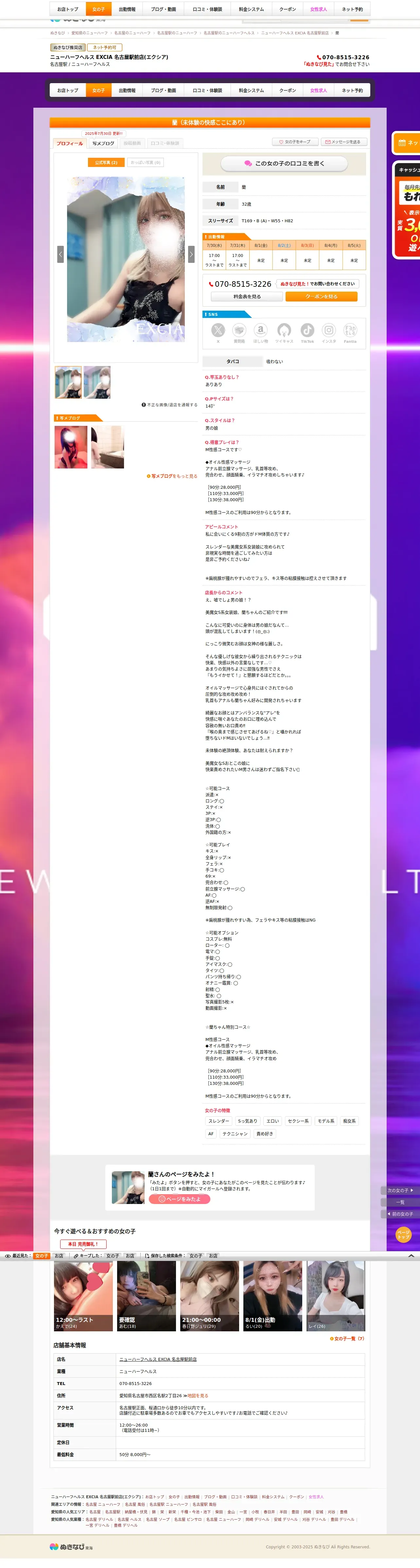420x1568 pixels.
Task: Select 8/2(土) schedule date link
Action: tap(284, 245)
